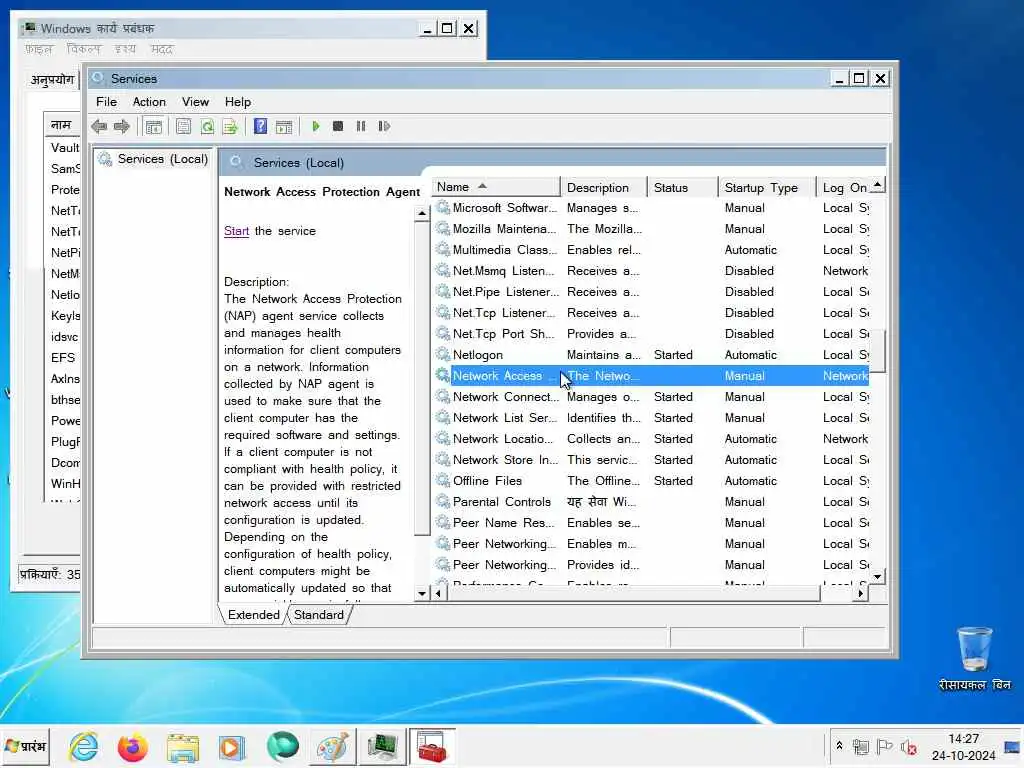Image resolution: width=1024 pixels, height=768 pixels.
Task: Click services list horizontal scroll left arrow
Action: (x=438, y=593)
